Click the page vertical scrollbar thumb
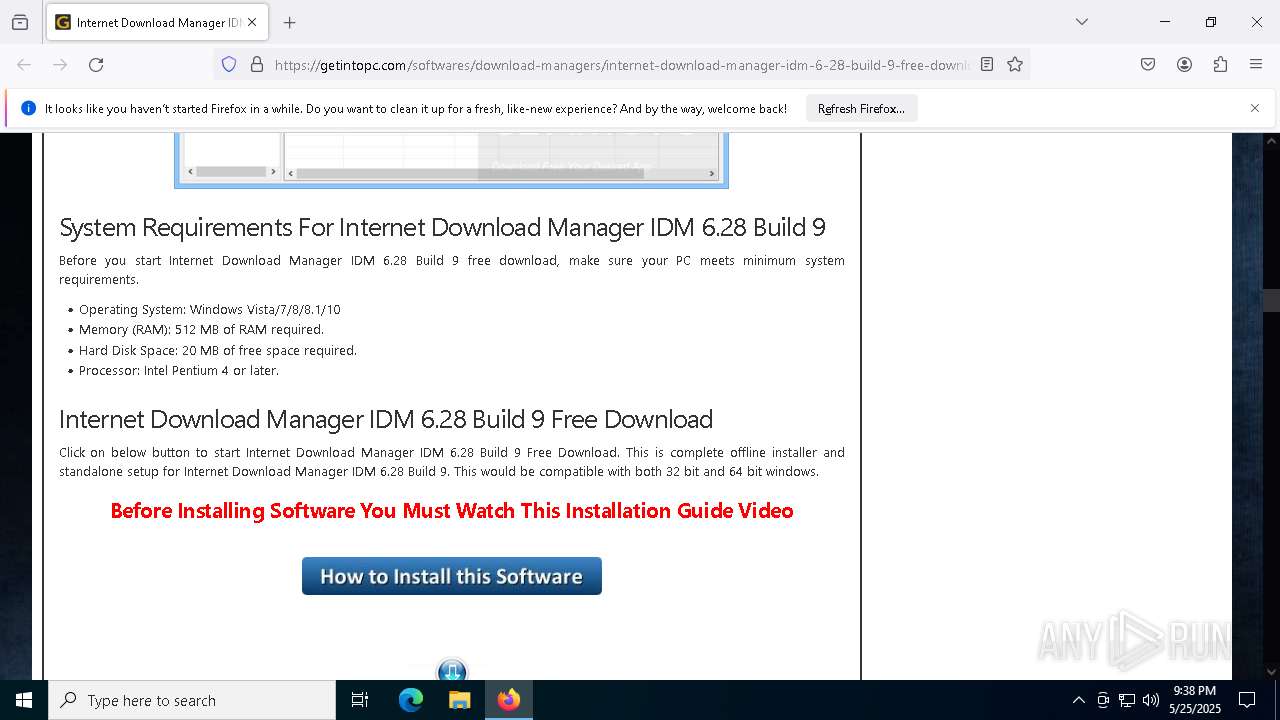The height and width of the screenshot is (720, 1280). (x=1271, y=300)
